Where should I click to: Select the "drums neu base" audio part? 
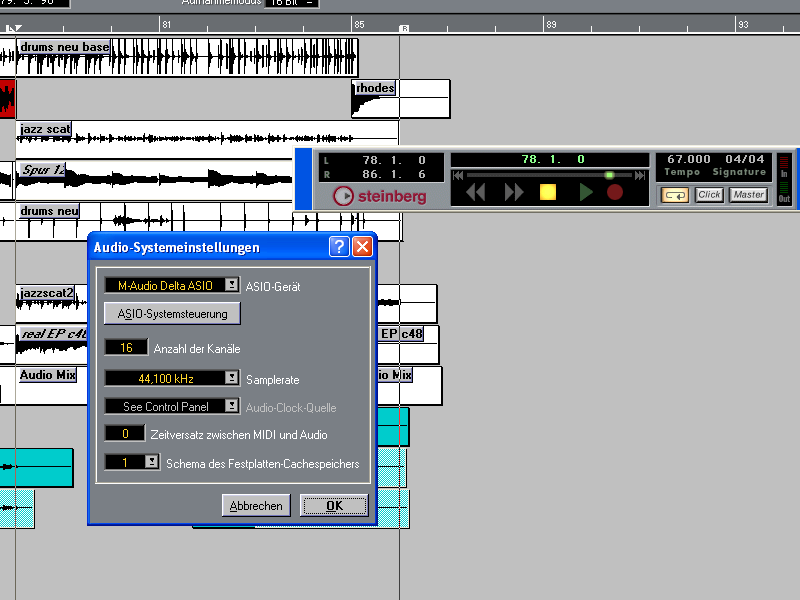187,57
